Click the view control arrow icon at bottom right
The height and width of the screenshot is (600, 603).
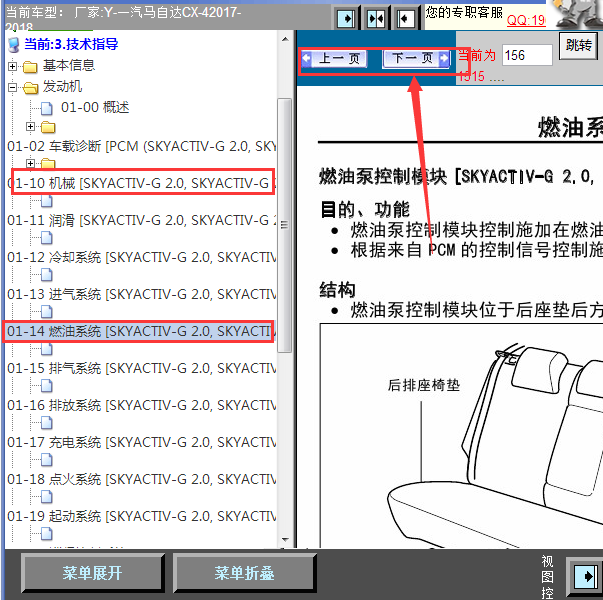pyautogui.click(x=586, y=577)
